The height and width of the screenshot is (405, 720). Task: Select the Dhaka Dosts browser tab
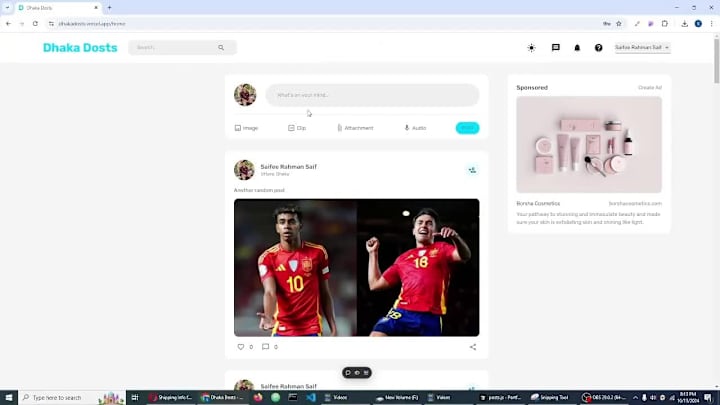(57, 8)
